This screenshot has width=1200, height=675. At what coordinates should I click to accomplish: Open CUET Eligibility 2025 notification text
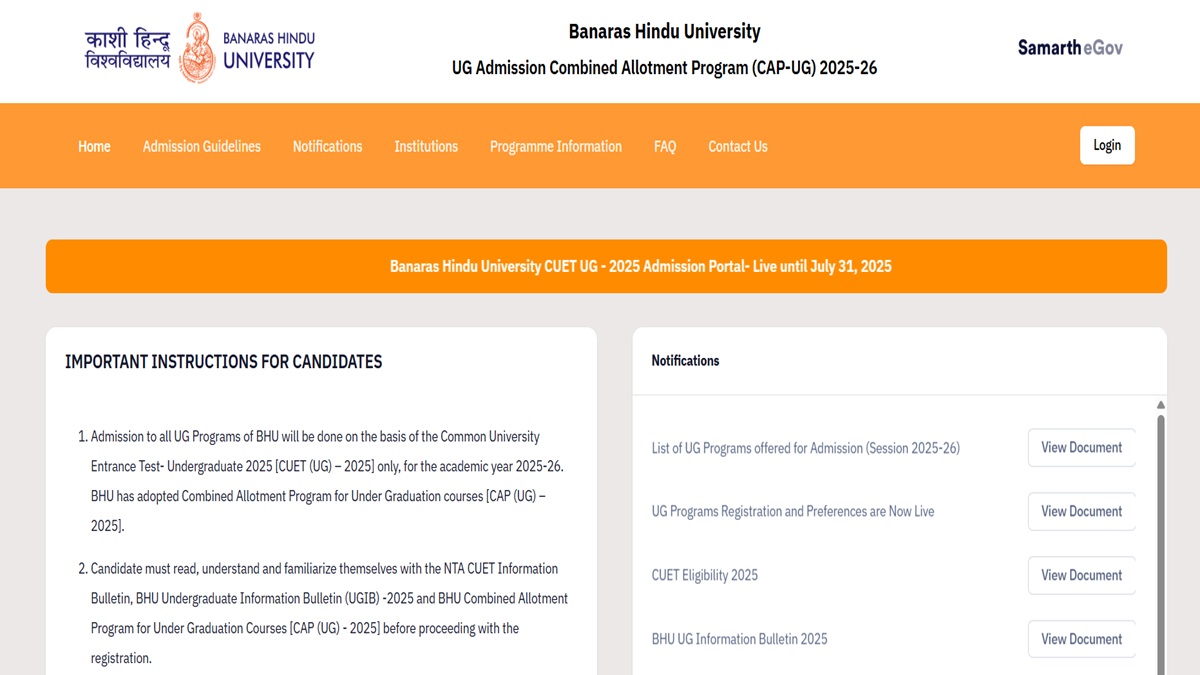pyautogui.click(x=704, y=575)
